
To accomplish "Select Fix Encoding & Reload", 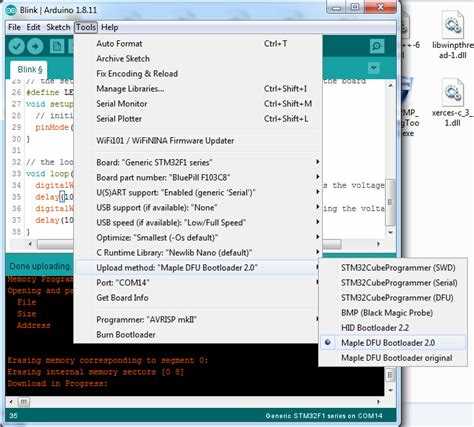I will [x=198, y=74].
